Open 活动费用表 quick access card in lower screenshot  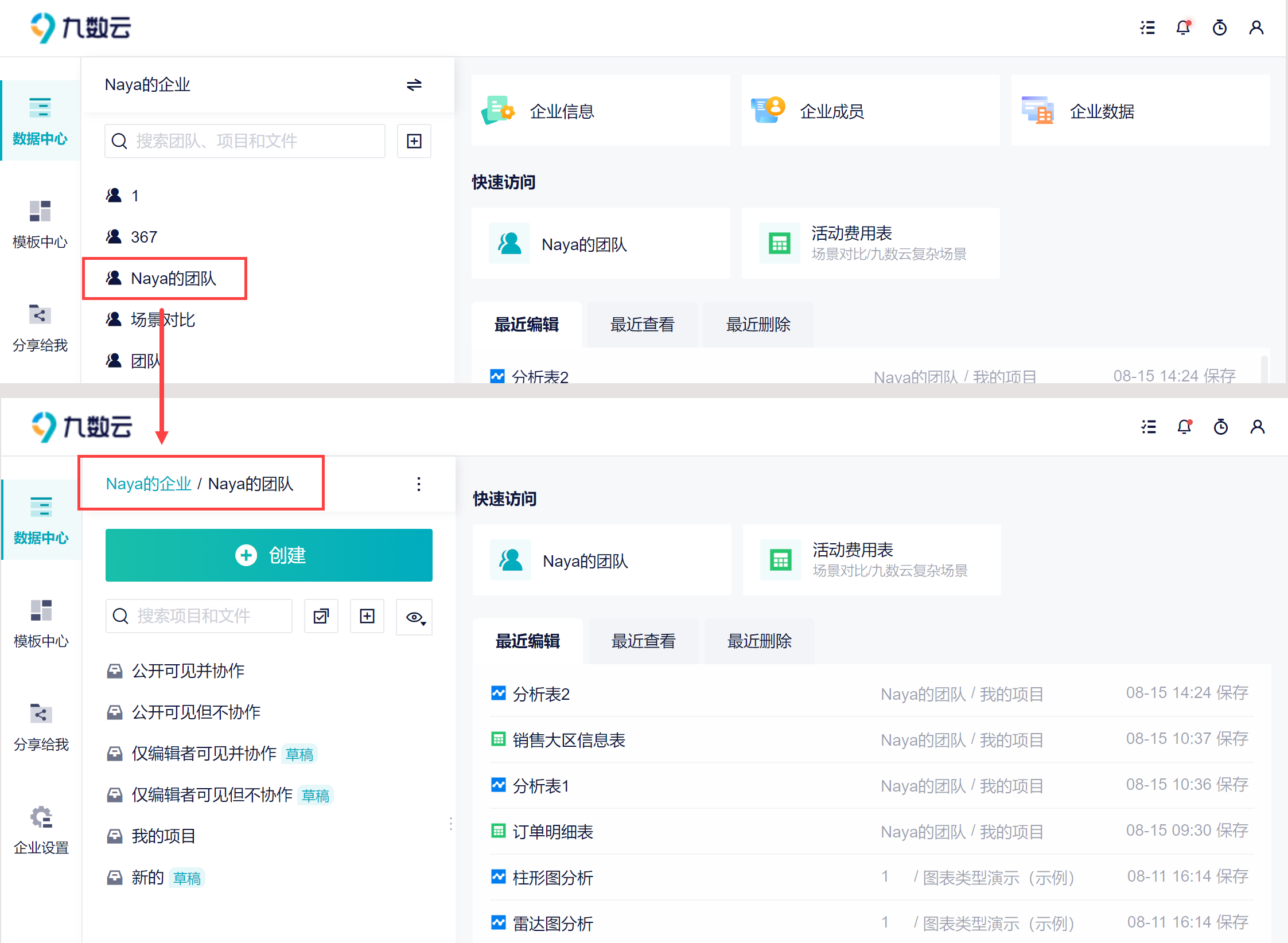[x=871, y=560]
